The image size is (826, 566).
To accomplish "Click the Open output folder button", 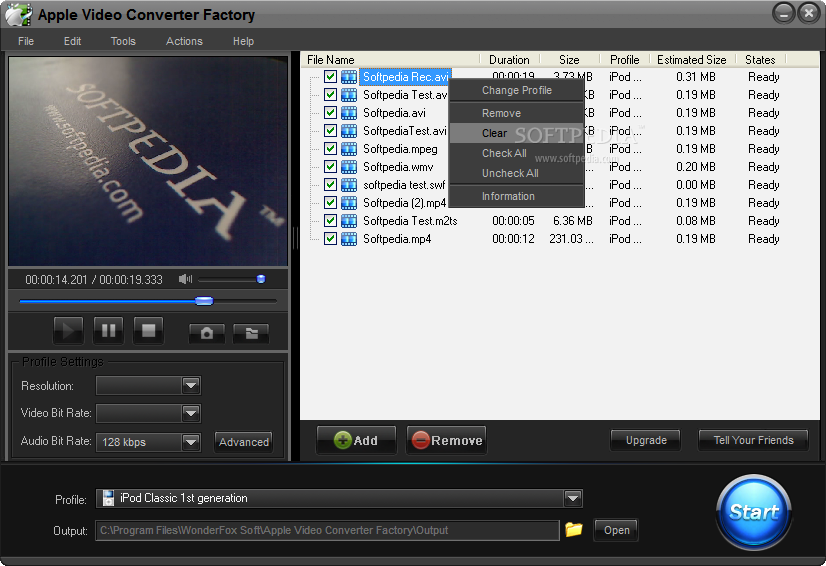I will point(616,530).
